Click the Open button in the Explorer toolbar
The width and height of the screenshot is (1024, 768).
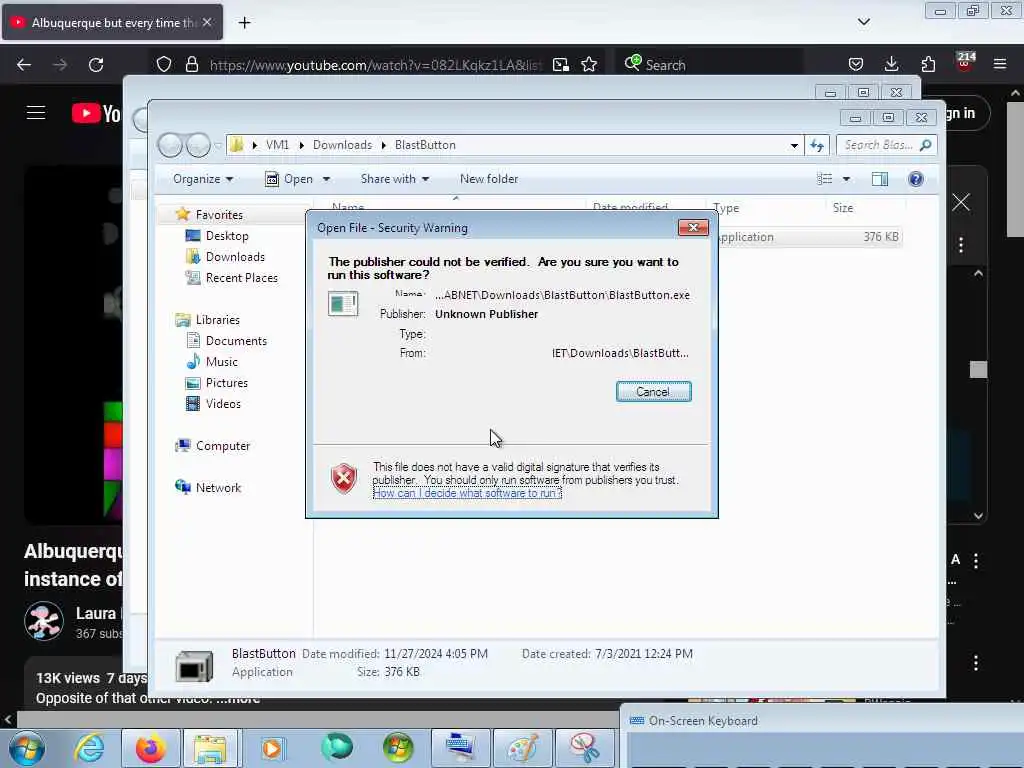coord(290,179)
